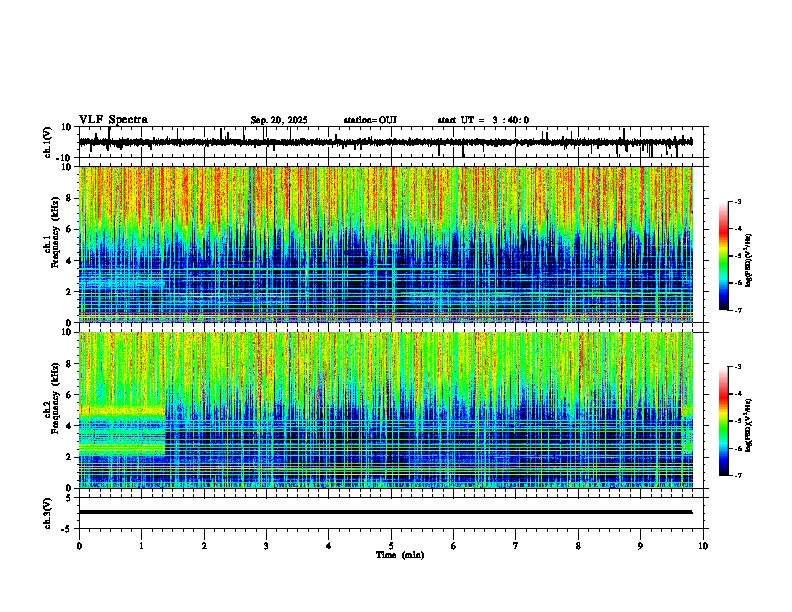
Task: Click the "-7" label on ch.2 color scale
Action: click(x=737, y=476)
